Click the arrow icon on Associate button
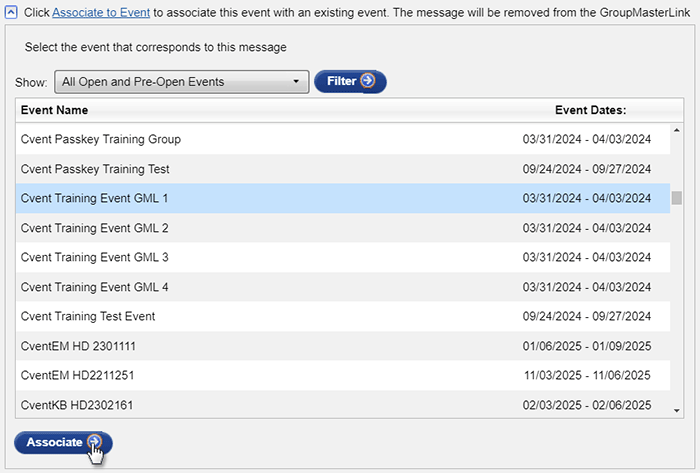Image resolution: width=700 pixels, height=473 pixels. (95, 442)
